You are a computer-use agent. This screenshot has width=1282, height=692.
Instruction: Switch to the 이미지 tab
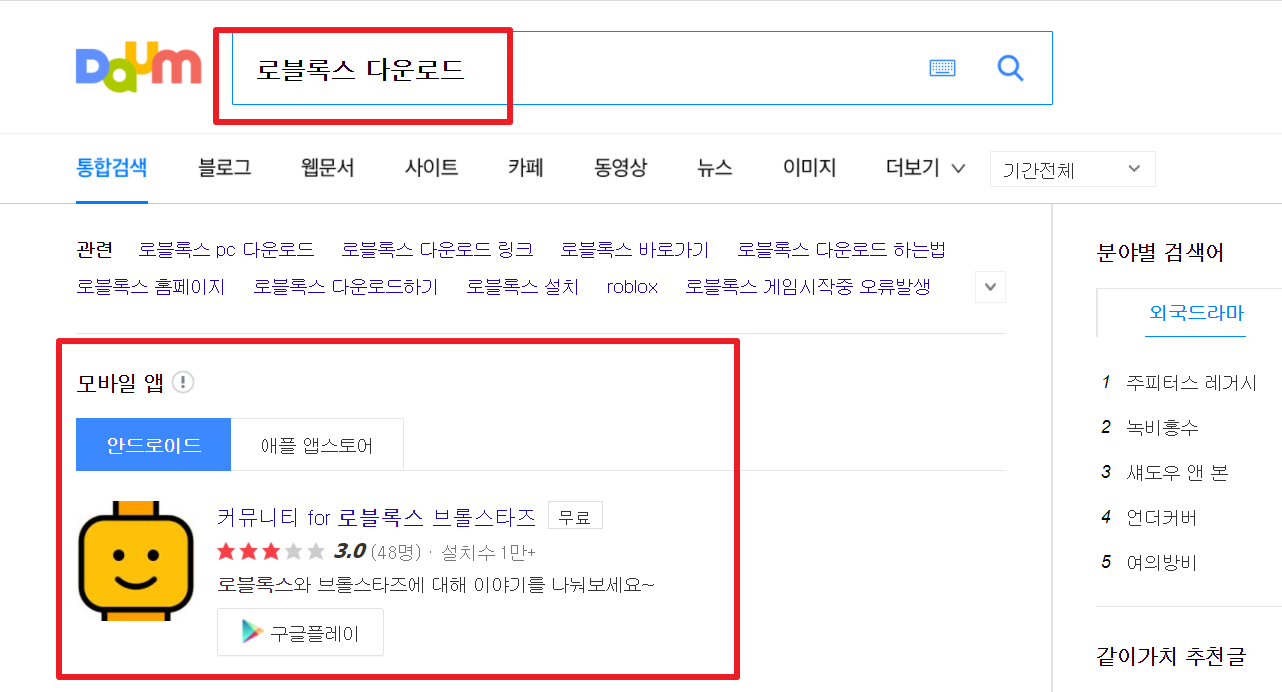pyautogui.click(x=809, y=168)
